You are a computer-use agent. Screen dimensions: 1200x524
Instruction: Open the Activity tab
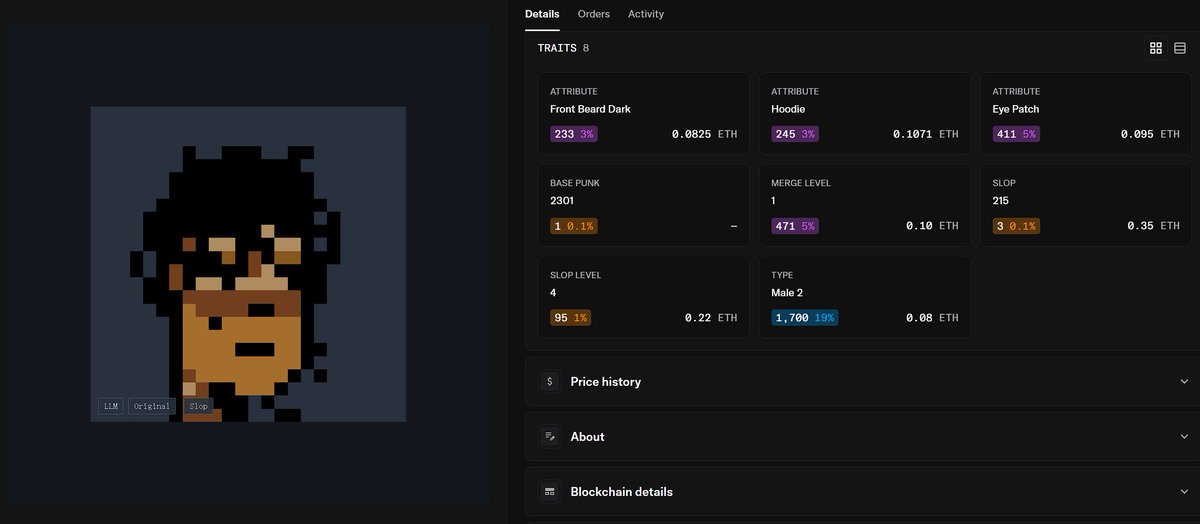click(646, 14)
